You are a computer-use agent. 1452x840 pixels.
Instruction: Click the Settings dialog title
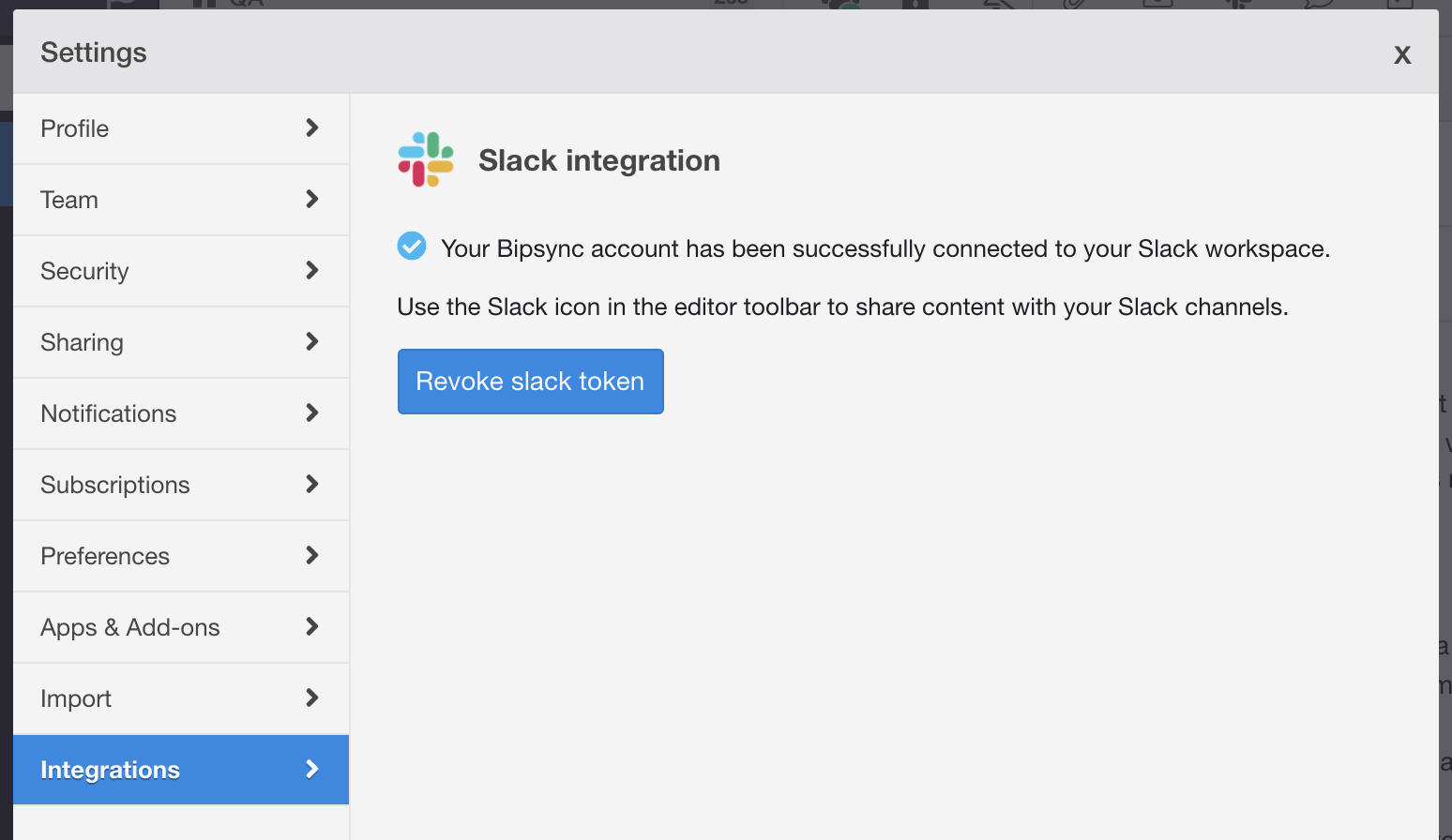point(94,52)
